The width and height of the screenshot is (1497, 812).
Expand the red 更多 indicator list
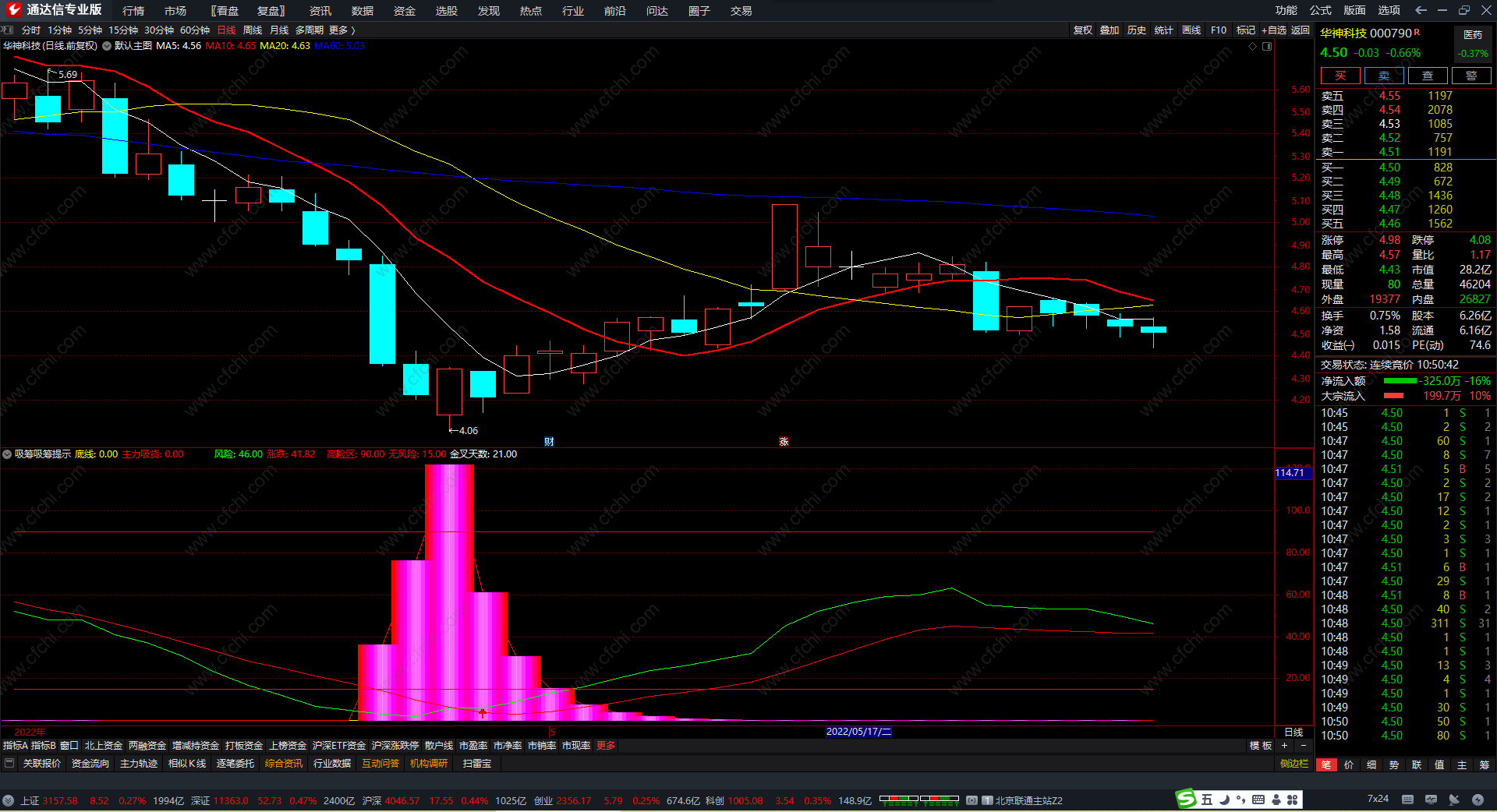(x=606, y=746)
